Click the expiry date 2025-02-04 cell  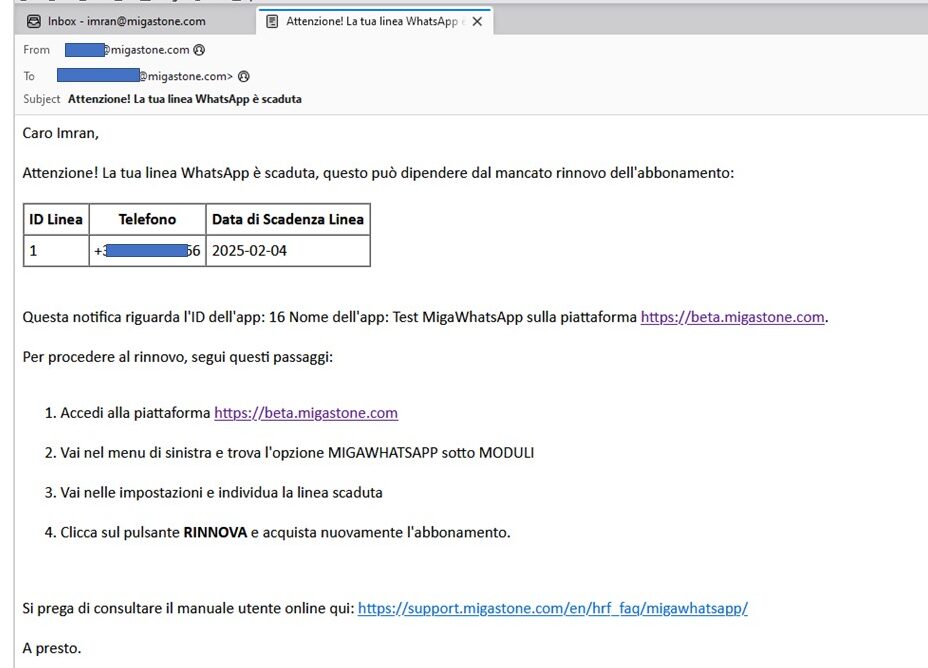(x=249, y=251)
